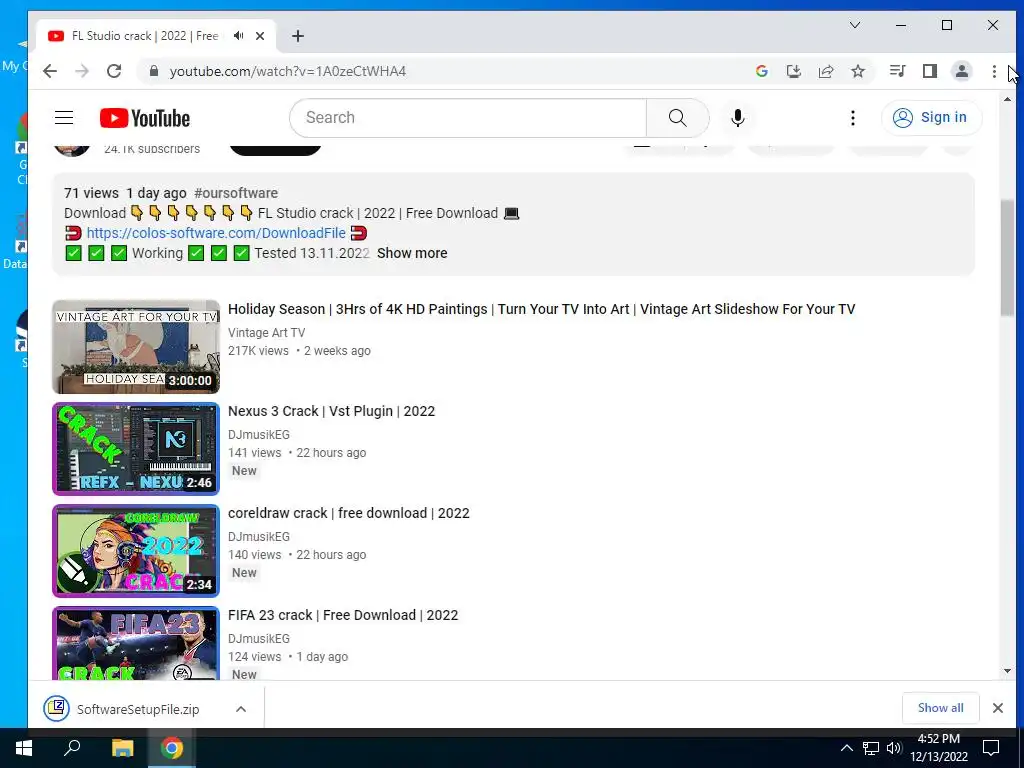Toggle the Chrome side panel icon
1024x768 pixels.
930,71
